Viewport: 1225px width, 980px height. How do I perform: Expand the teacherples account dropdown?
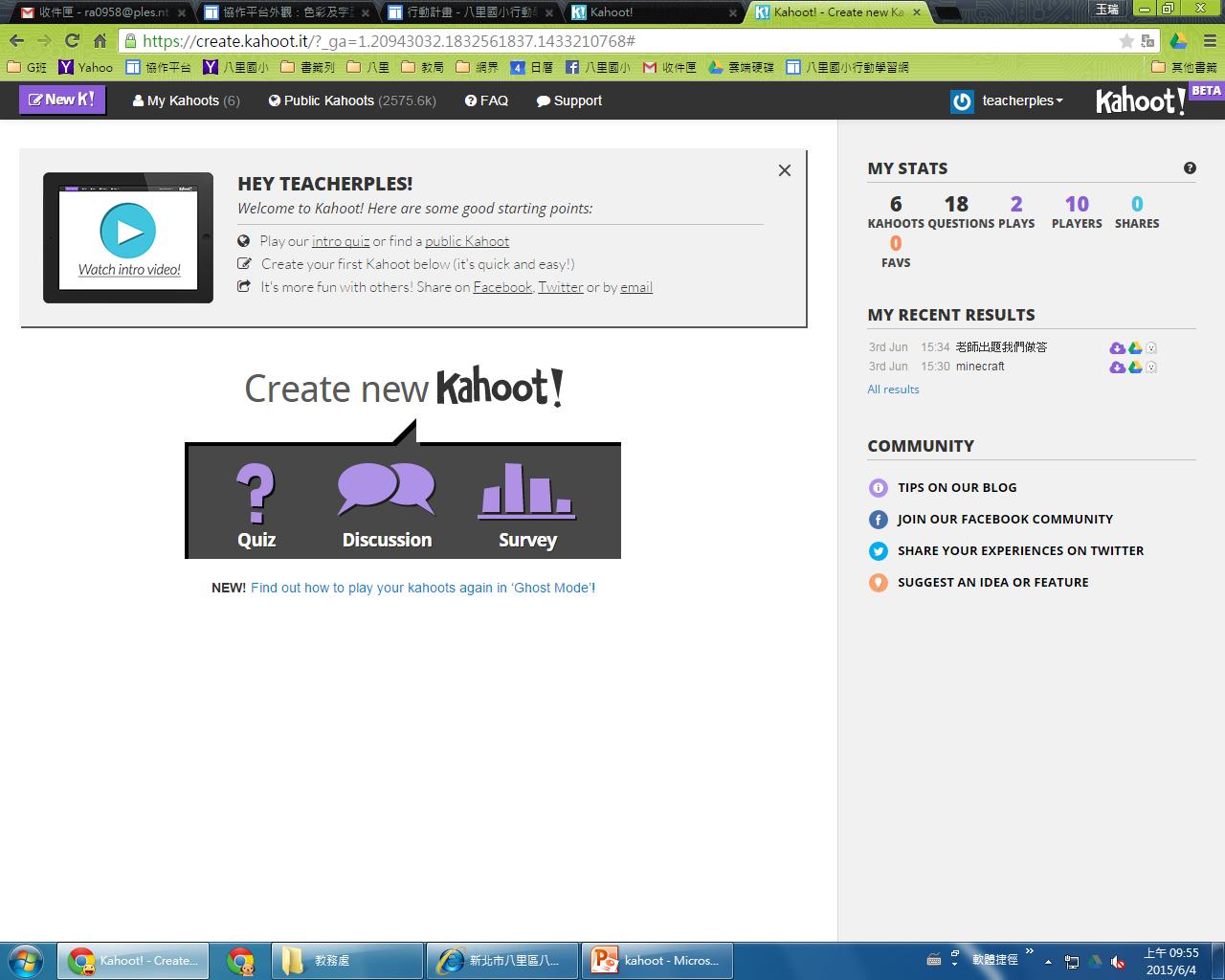[1021, 100]
